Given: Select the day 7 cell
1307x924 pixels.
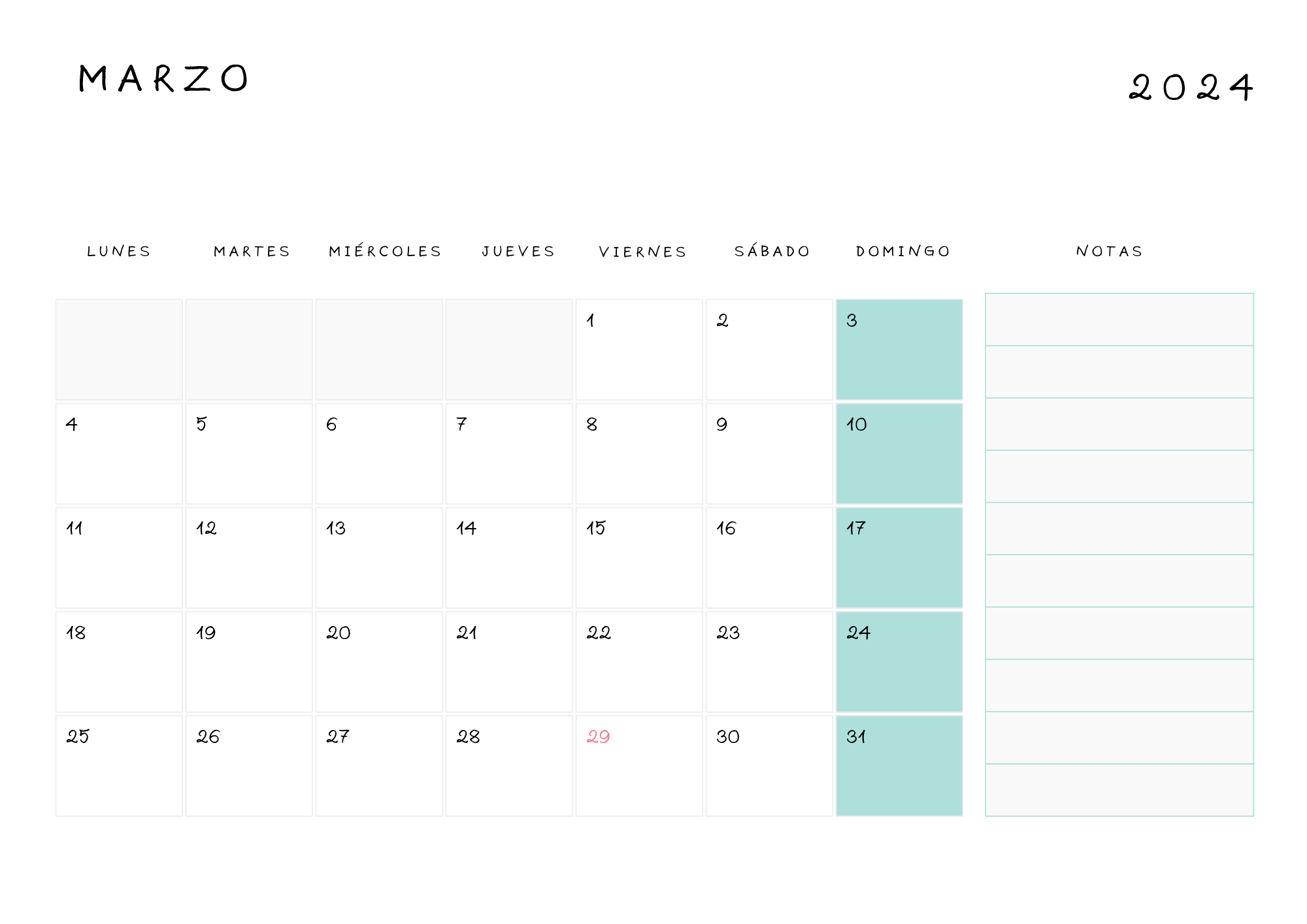Looking at the screenshot, I should [x=508, y=454].
